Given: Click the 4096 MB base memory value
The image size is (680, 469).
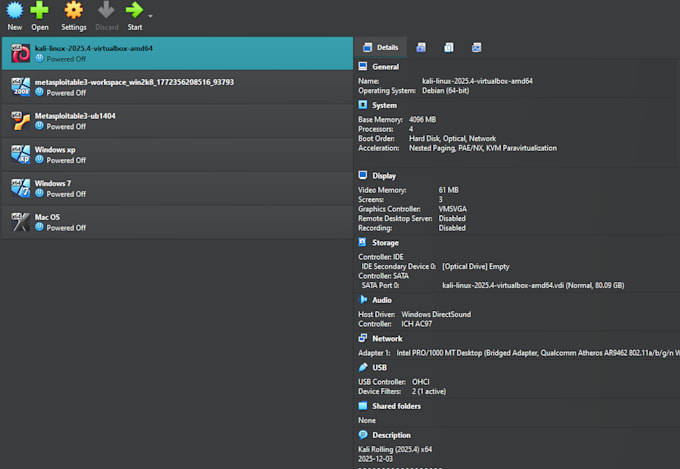Looking at the screenshot, I should click(422, 120).
